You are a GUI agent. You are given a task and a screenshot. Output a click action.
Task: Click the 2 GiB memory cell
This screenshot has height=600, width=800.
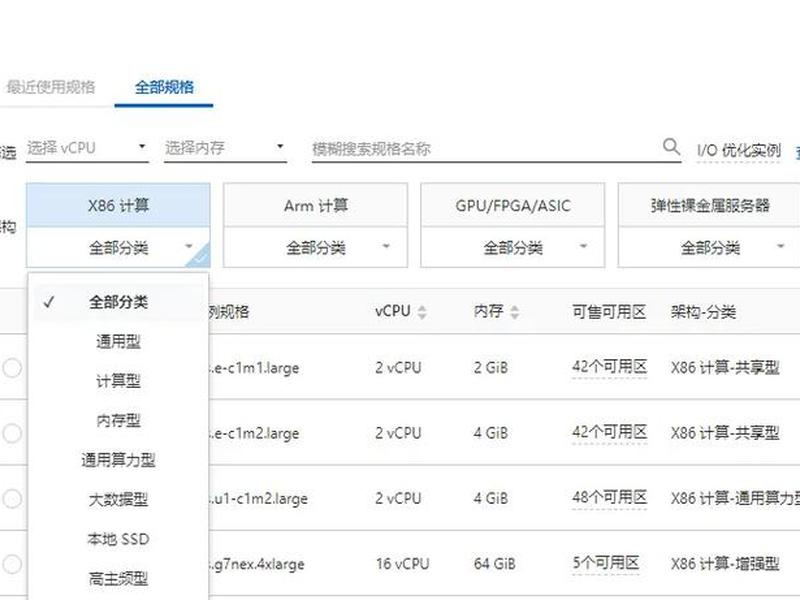(x=490, y=368)
